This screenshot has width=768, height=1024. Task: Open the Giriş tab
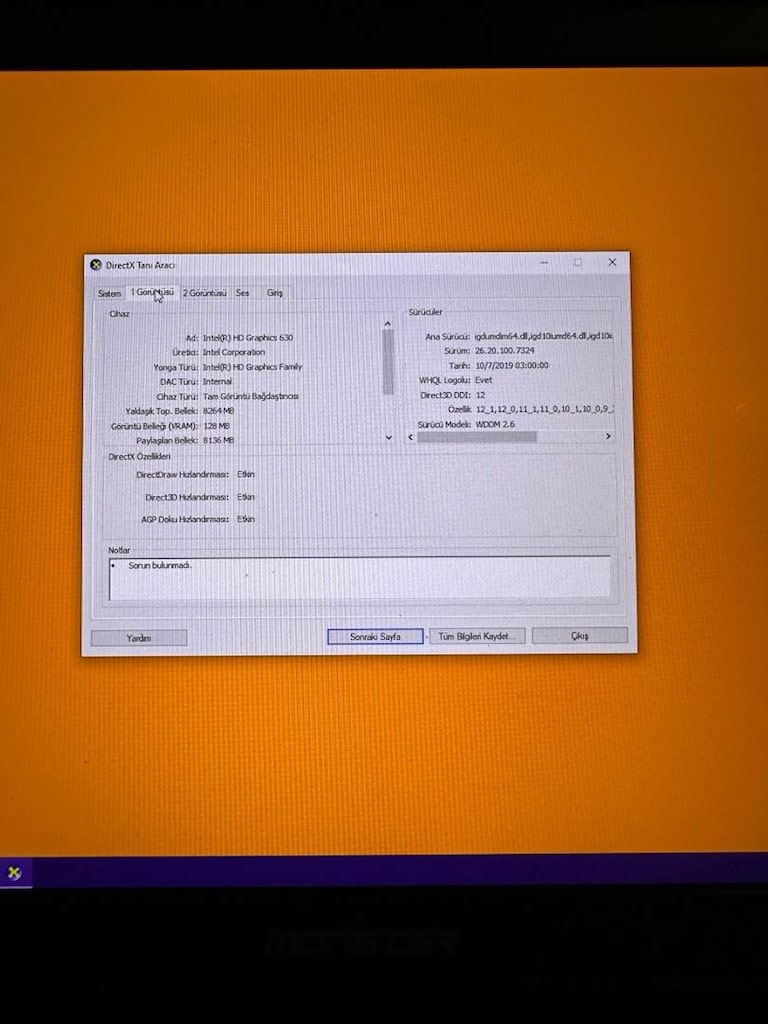click(x=275, y=293)
